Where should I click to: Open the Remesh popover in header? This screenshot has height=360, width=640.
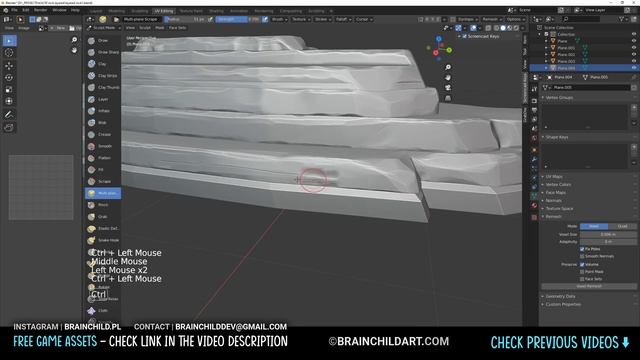click(491, 19)
